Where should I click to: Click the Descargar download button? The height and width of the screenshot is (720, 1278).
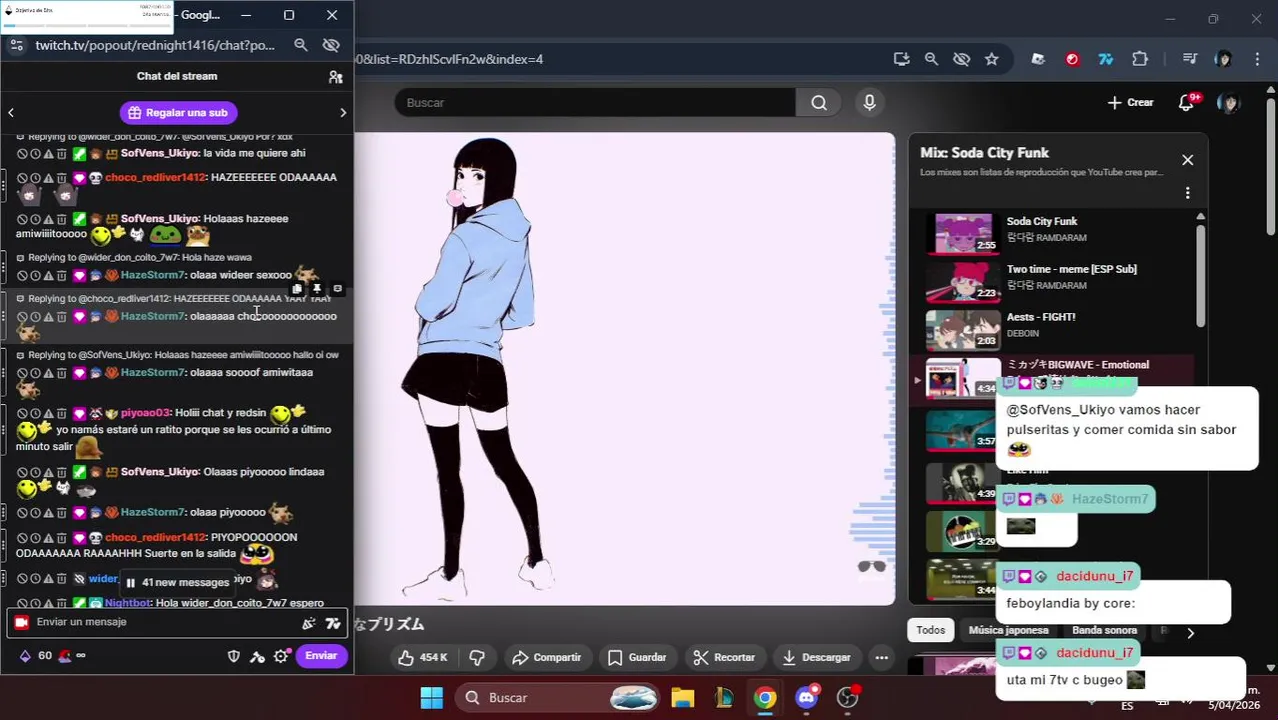[x=816, y=657]
